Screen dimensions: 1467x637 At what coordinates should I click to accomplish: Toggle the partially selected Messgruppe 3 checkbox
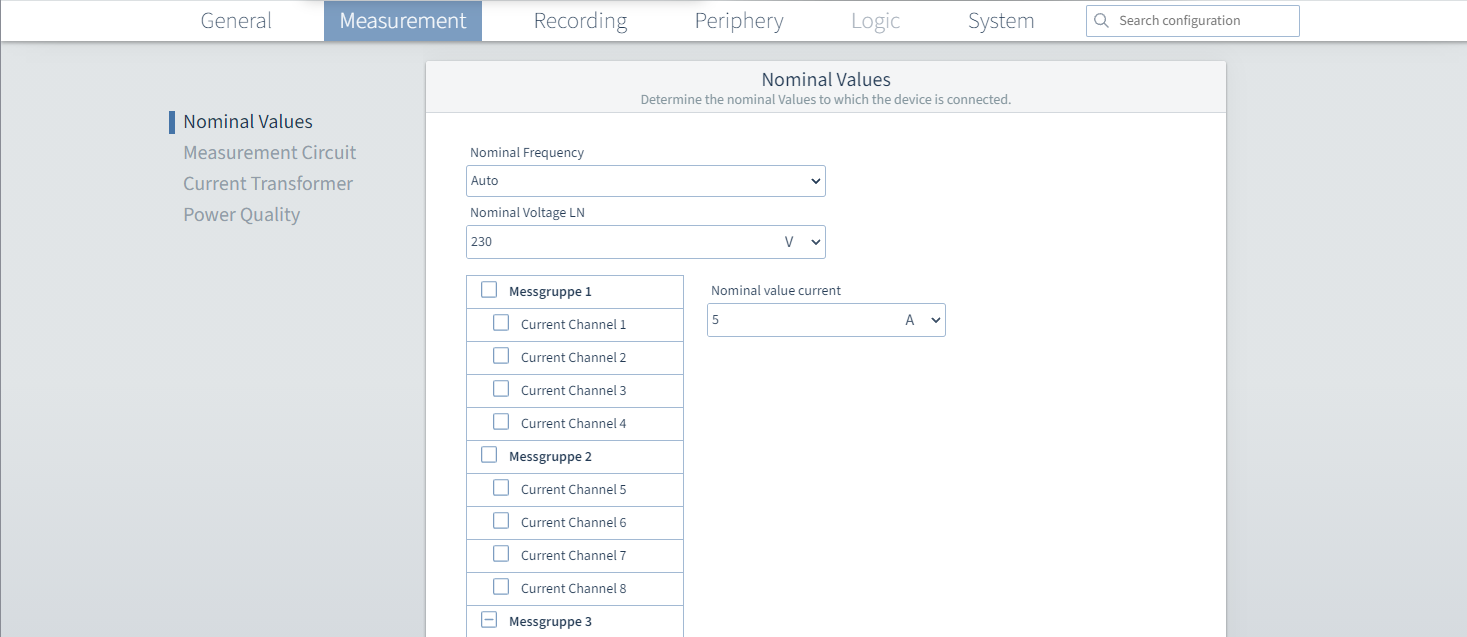(x=489, y=620)
